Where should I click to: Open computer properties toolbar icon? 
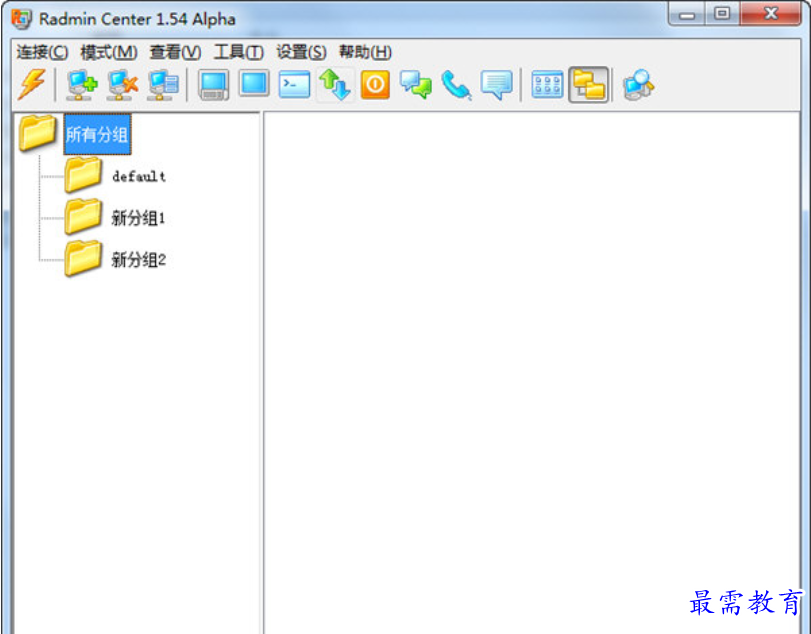coord(163,85)
